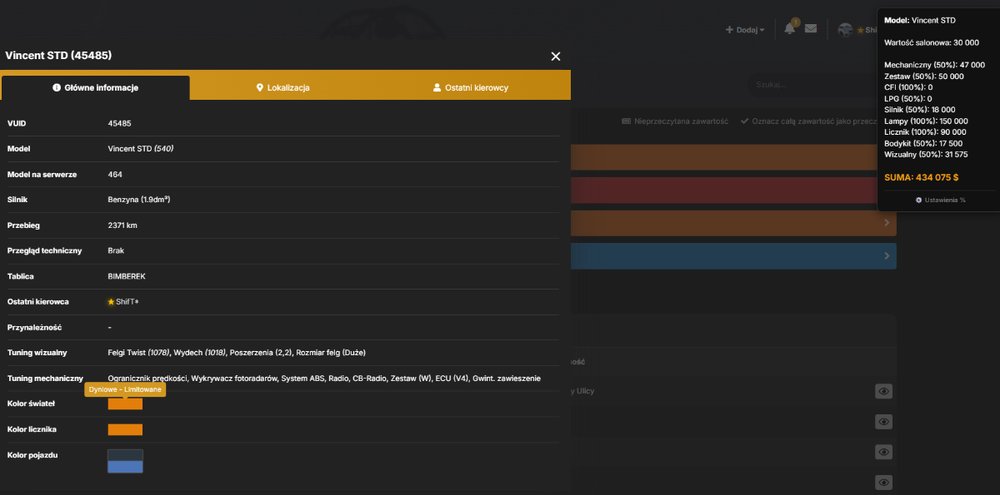
Task: Click the newspaper icon beside Nieprzeczytana zawartość
Action: point(626,121)
